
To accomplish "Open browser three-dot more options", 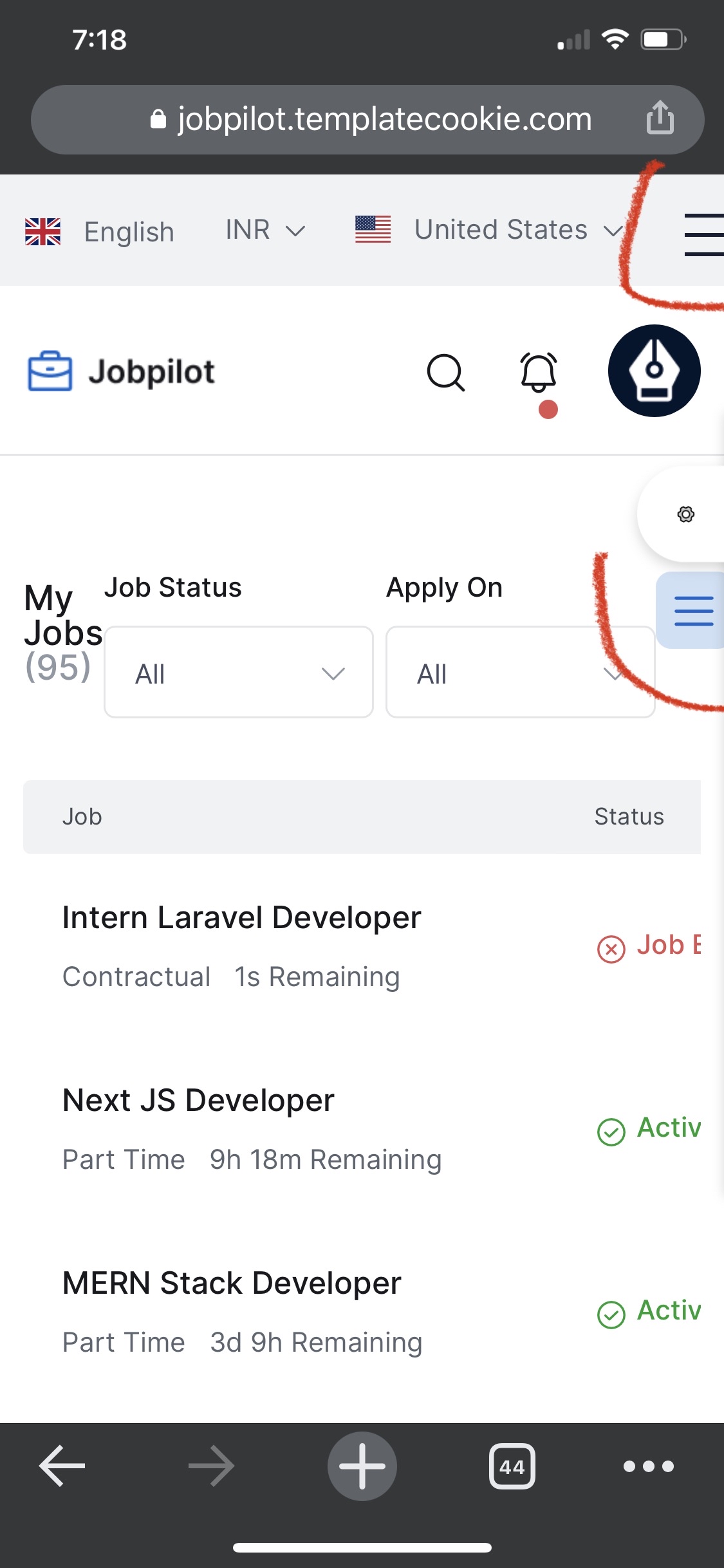I will click(649, 1466).
